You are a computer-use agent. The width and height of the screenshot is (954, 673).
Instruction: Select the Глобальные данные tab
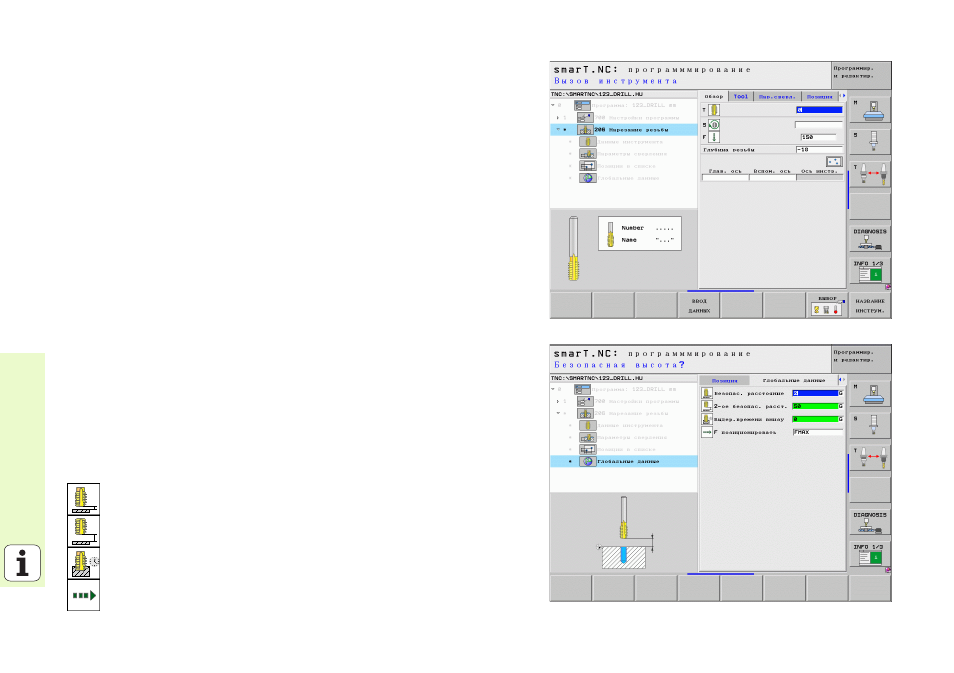[x=793, y=380]
